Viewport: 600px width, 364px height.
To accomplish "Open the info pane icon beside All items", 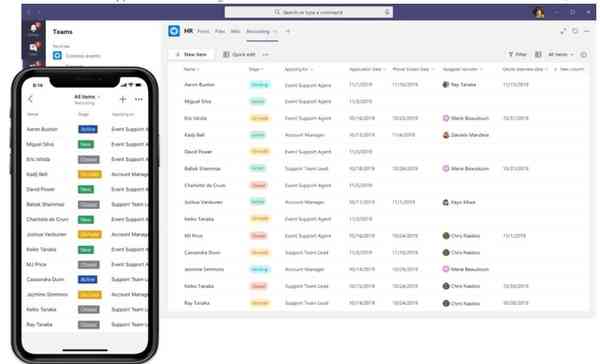I will (584, 55).
